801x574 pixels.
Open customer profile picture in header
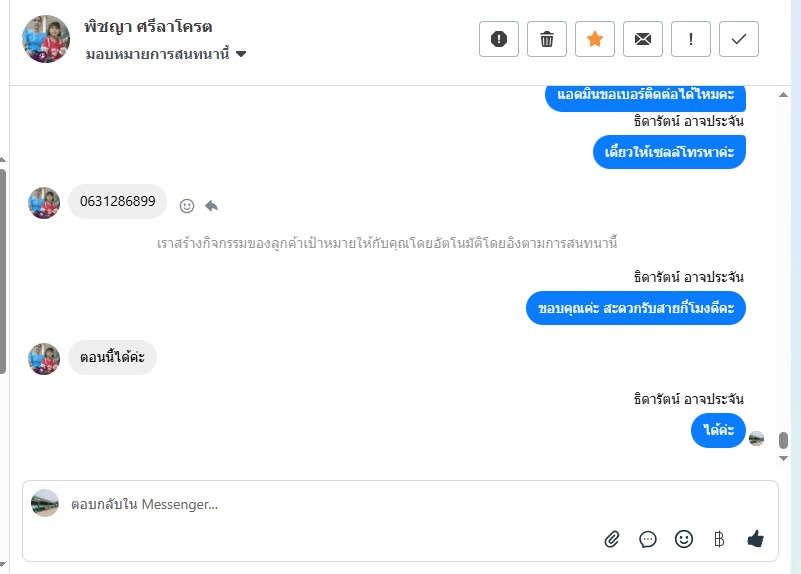point(46,39)
